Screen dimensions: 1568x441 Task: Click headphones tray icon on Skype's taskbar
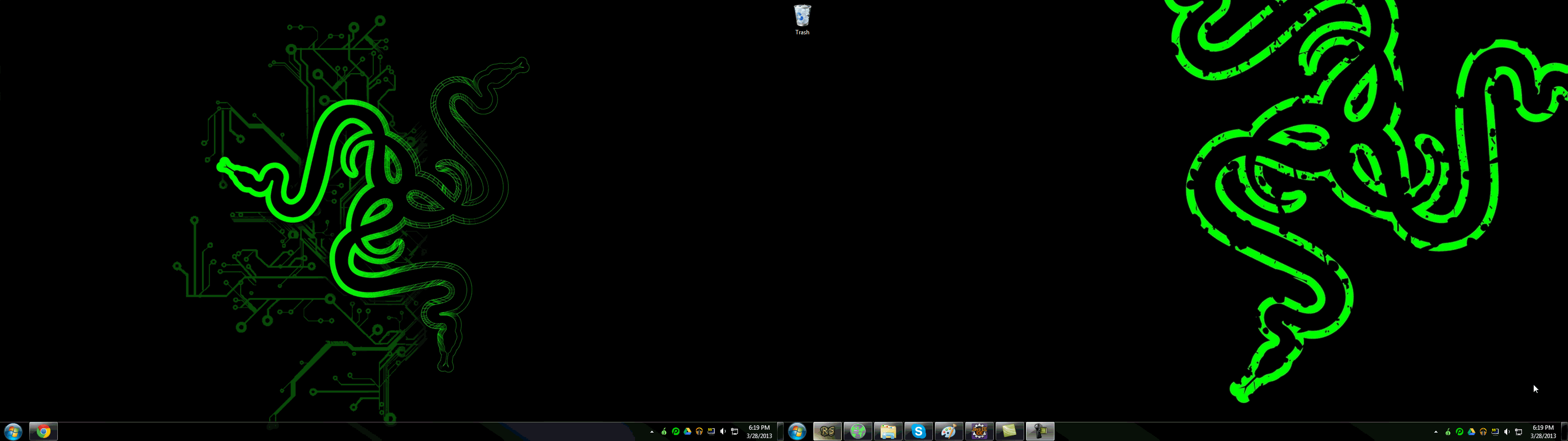[x=1483, y=432]
